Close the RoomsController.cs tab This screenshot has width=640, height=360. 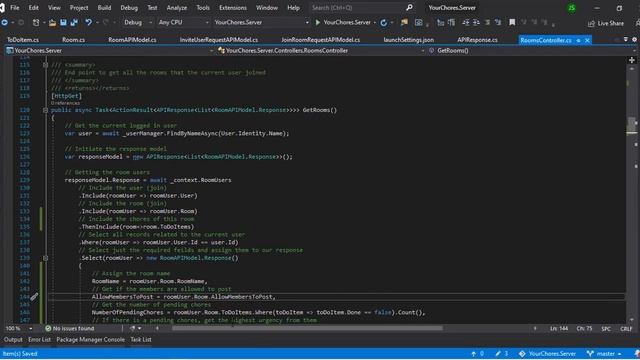coord(587,40)
